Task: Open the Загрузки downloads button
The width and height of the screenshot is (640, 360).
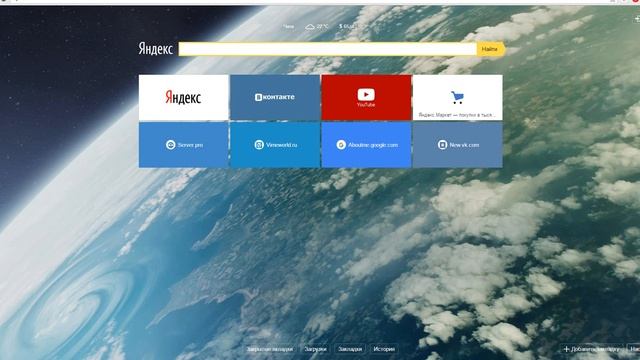Action: (316, 349)
